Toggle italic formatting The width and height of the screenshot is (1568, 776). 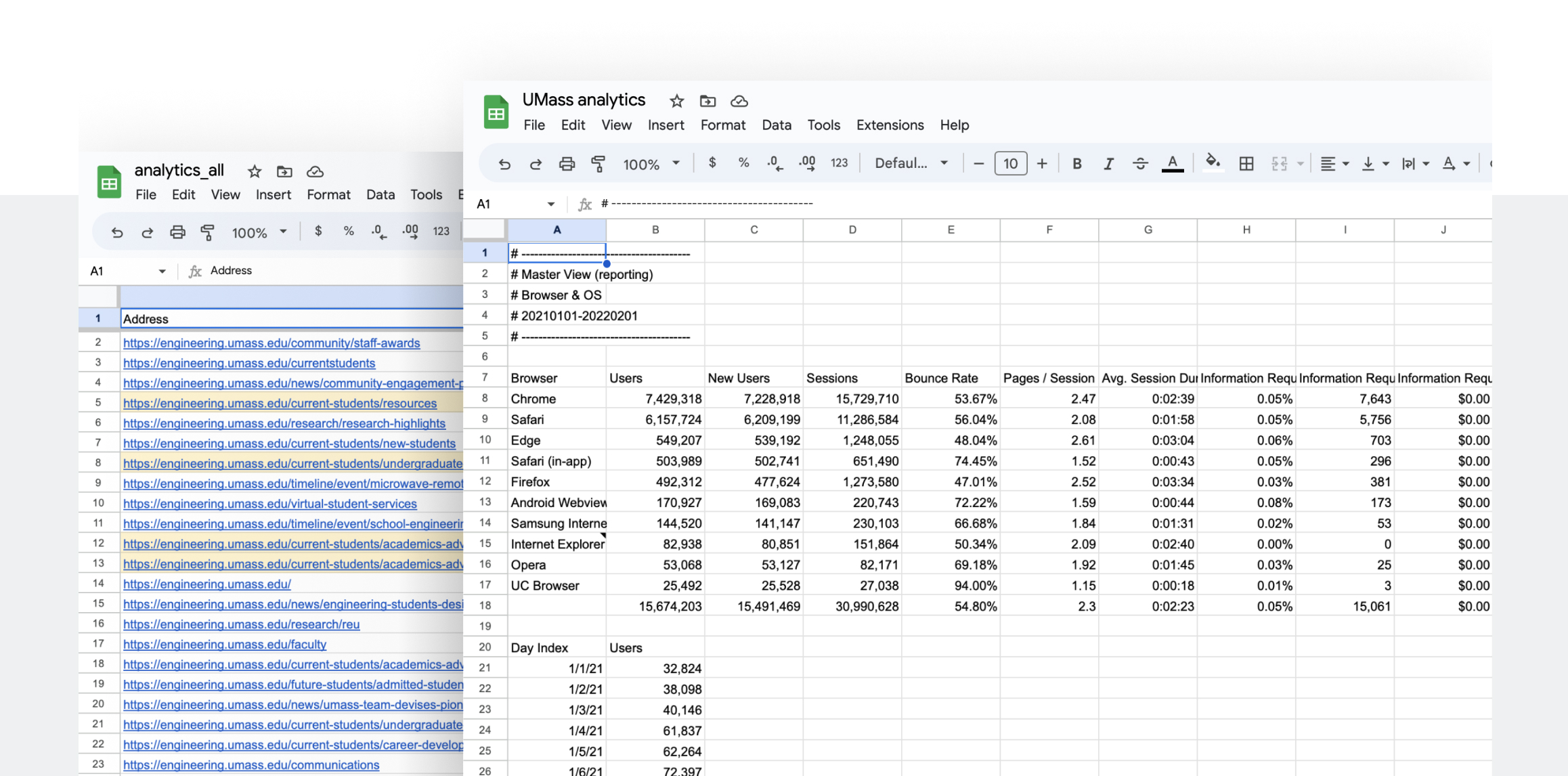tap(1109, 163)
